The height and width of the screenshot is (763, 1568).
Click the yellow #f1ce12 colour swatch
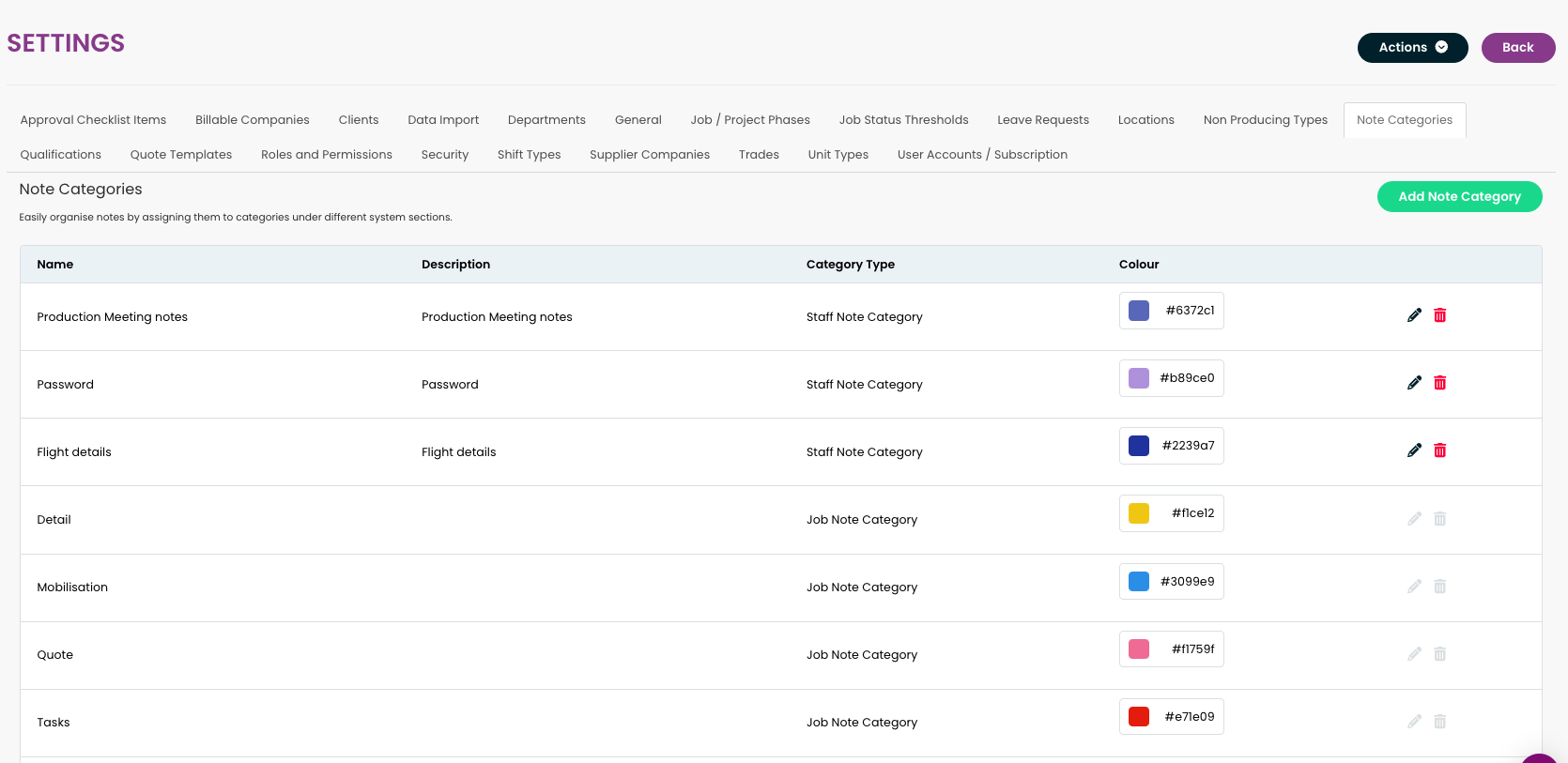point(1139,513)
